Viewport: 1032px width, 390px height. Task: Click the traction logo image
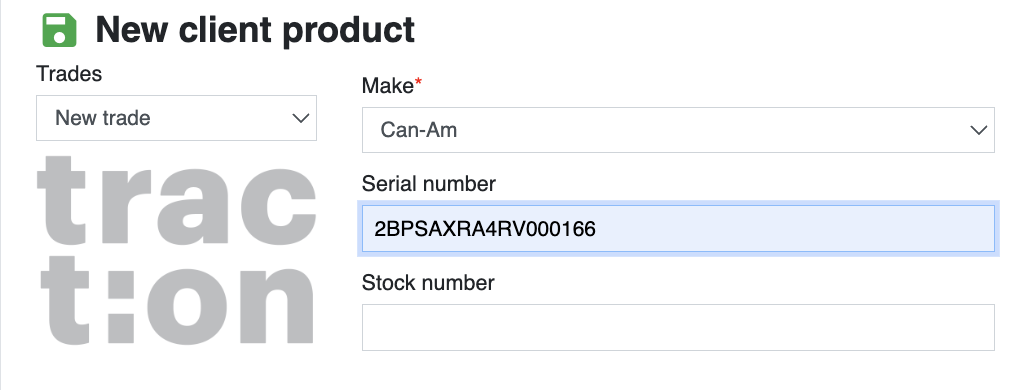176,250
